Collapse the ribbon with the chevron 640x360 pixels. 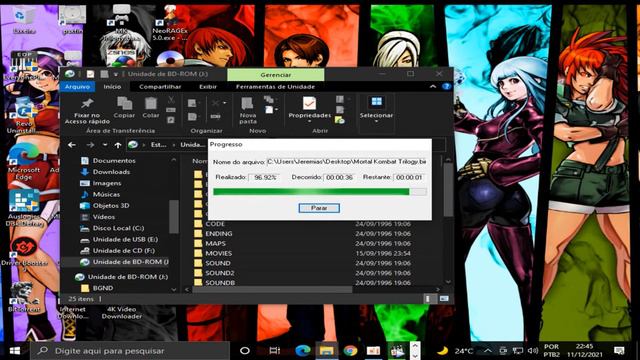pos(433,87)
